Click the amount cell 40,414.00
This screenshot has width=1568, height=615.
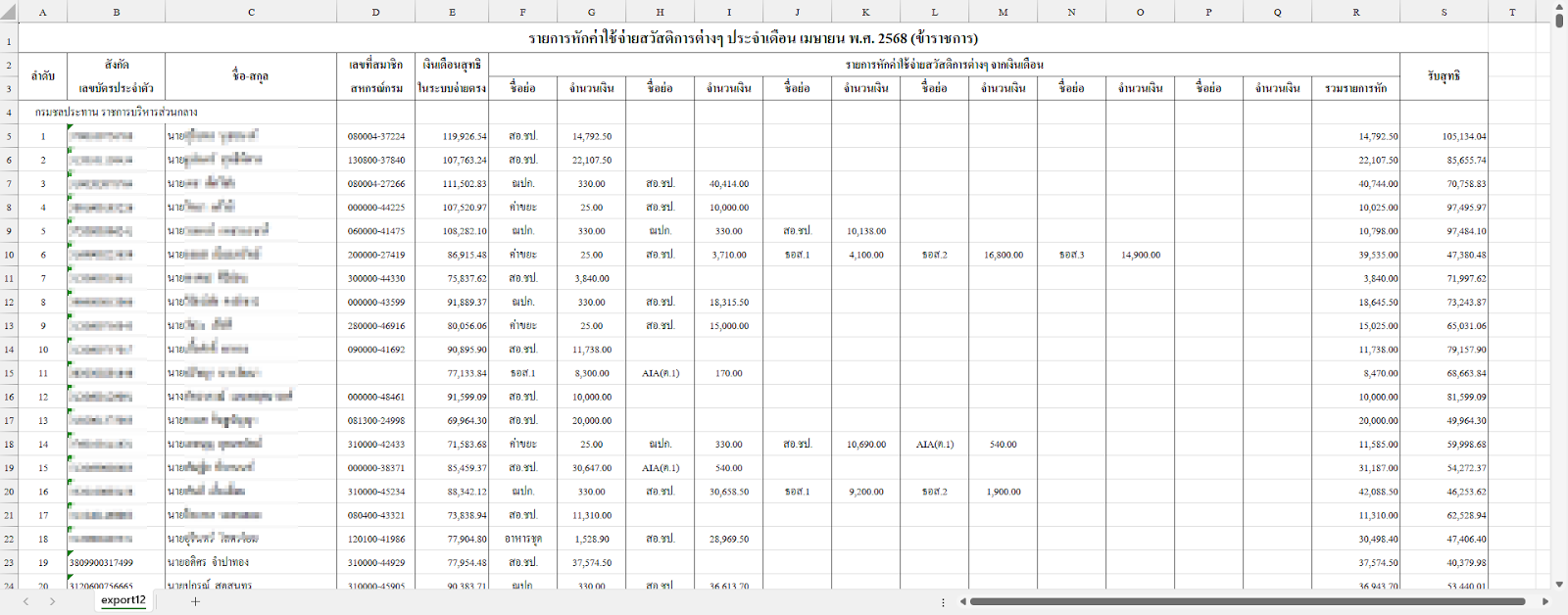(729, 184)
